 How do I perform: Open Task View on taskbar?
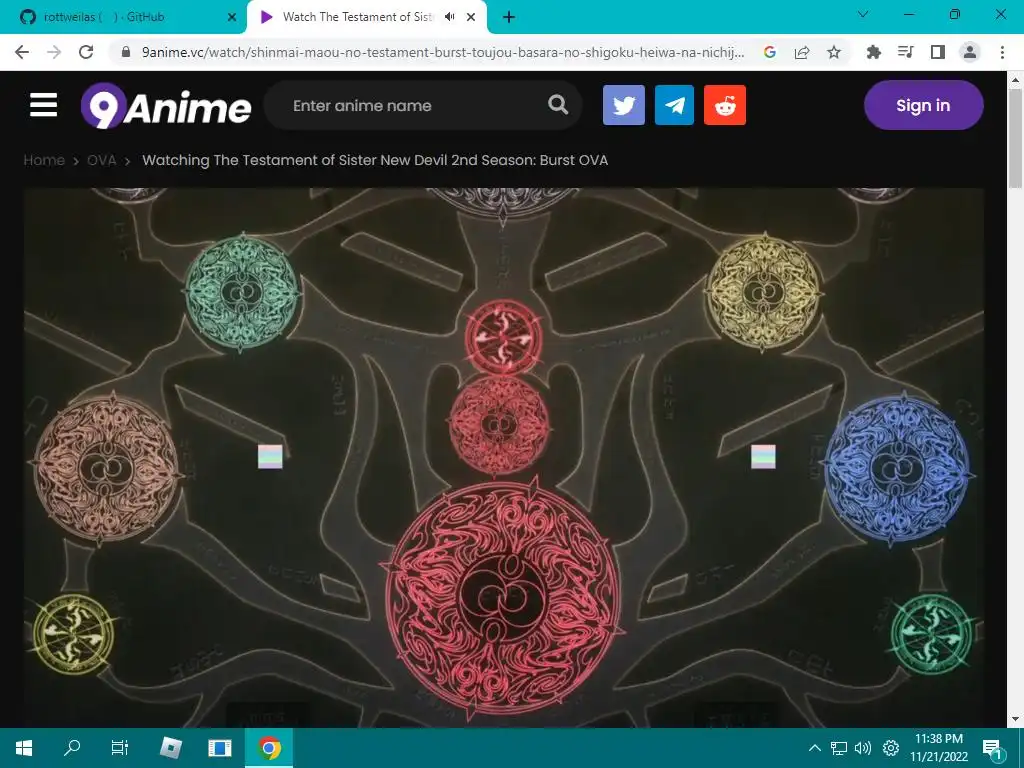[120, 748]
